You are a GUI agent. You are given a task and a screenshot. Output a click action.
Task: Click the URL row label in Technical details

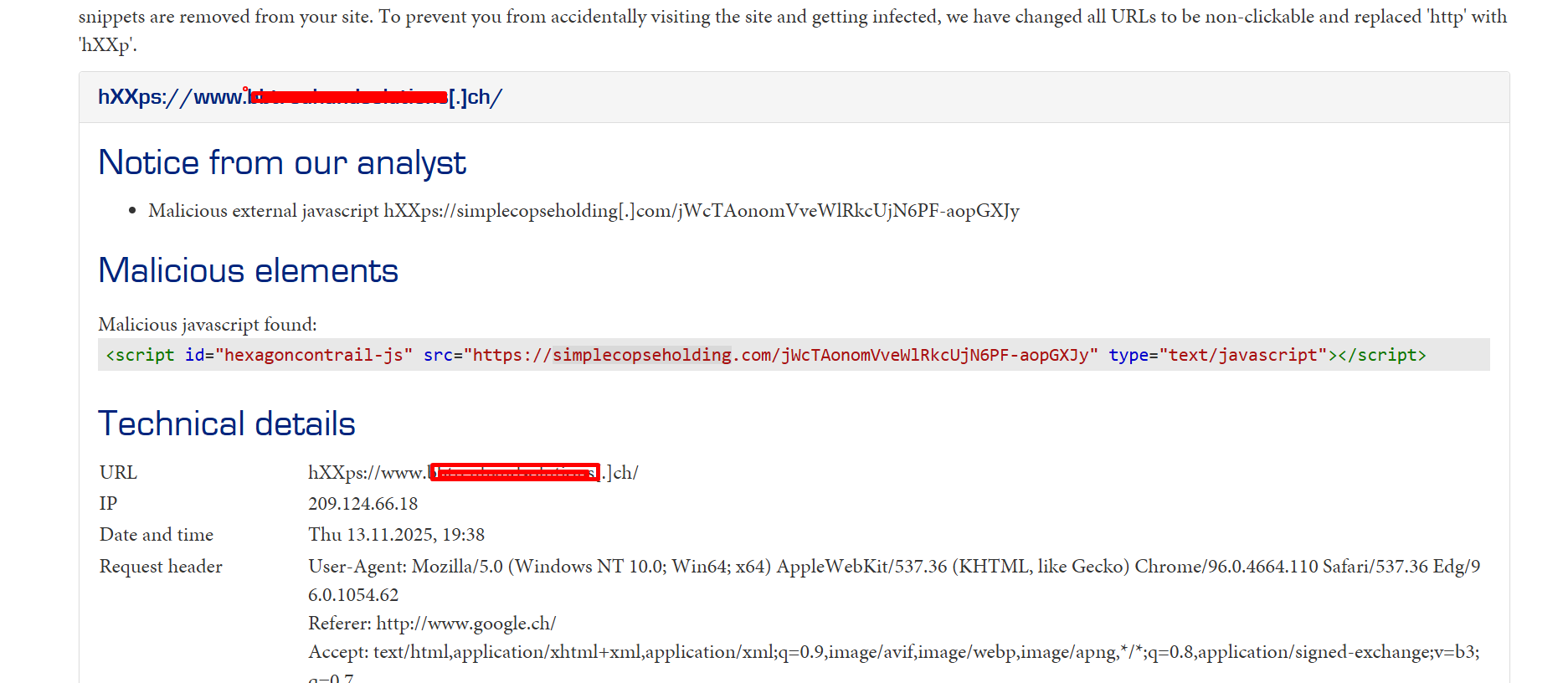pos(118,473)
